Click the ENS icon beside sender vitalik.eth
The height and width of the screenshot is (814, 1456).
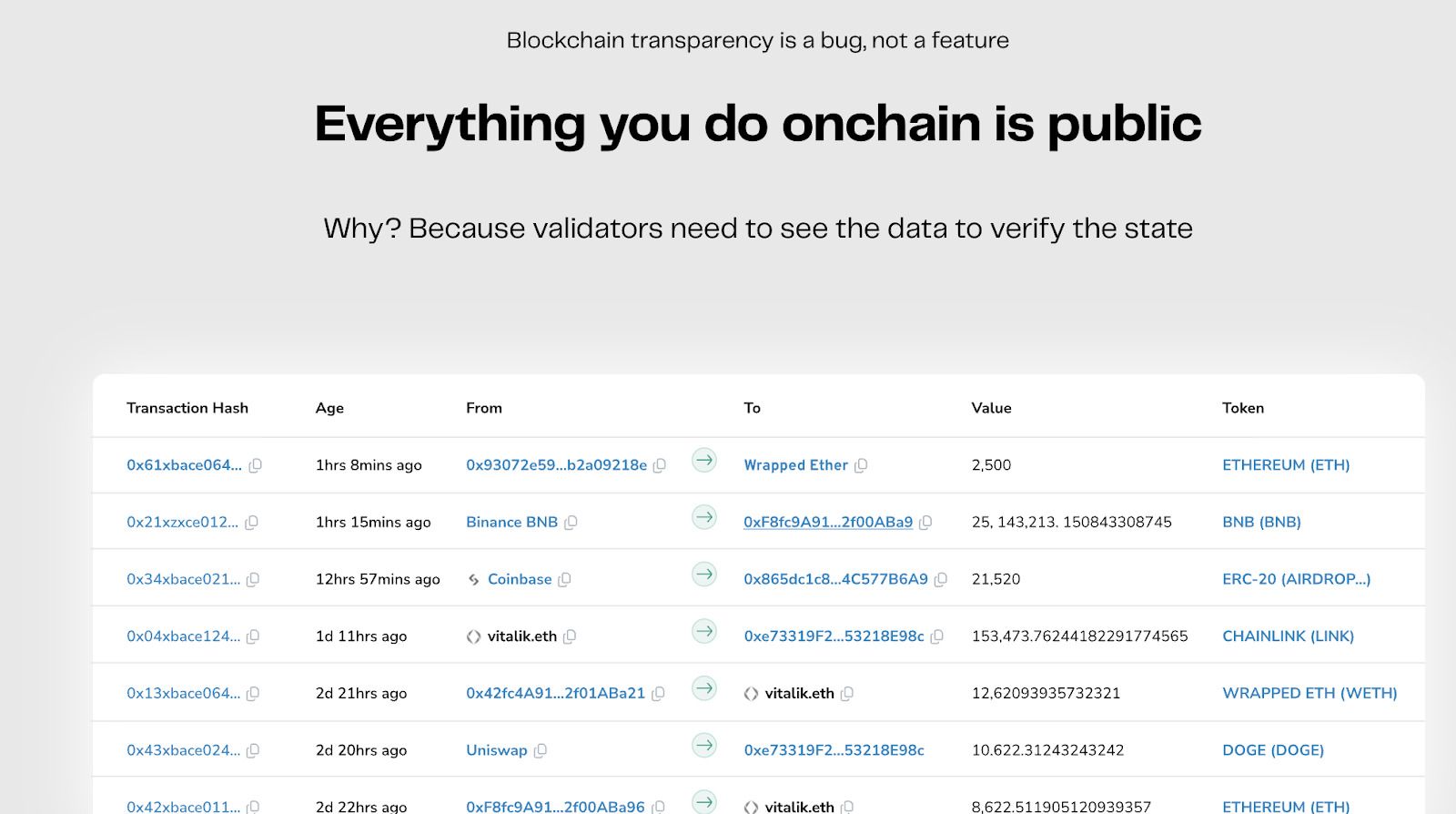473,637
